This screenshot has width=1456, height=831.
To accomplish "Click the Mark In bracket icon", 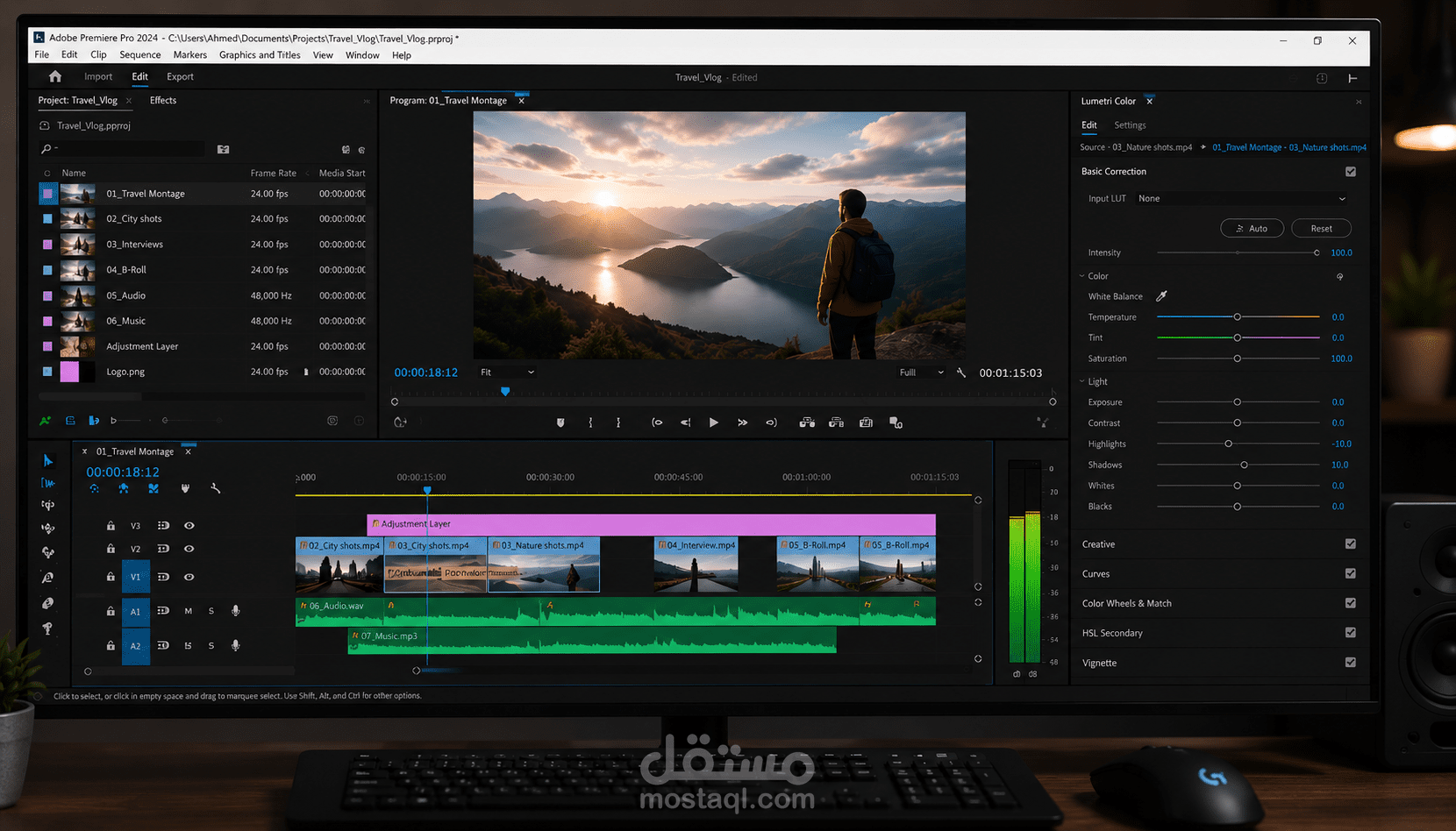I will (590, 423).
